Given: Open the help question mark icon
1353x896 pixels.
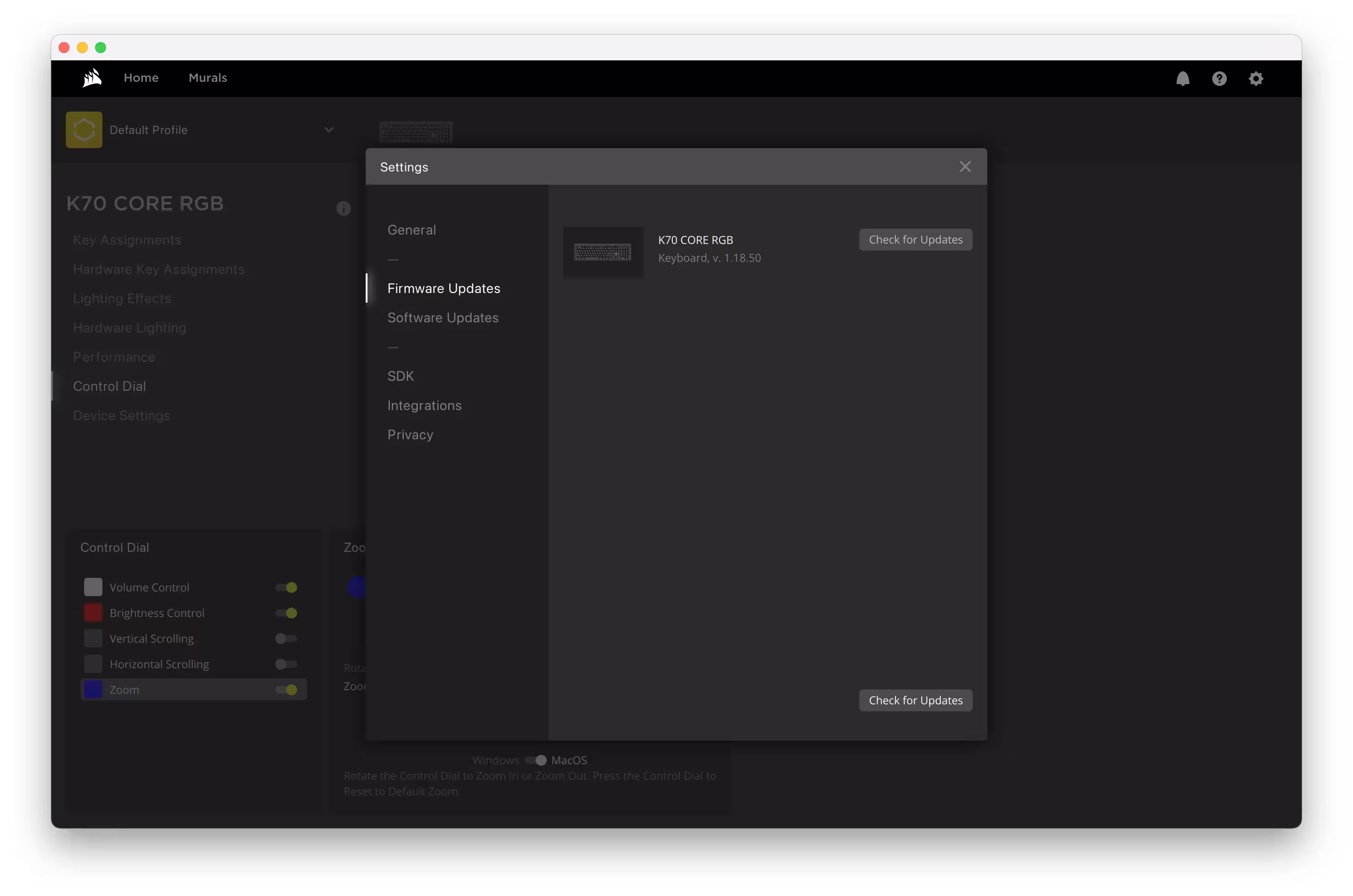Looking at the screenshot, I should pyautogui.click(x=1219, y=78).
